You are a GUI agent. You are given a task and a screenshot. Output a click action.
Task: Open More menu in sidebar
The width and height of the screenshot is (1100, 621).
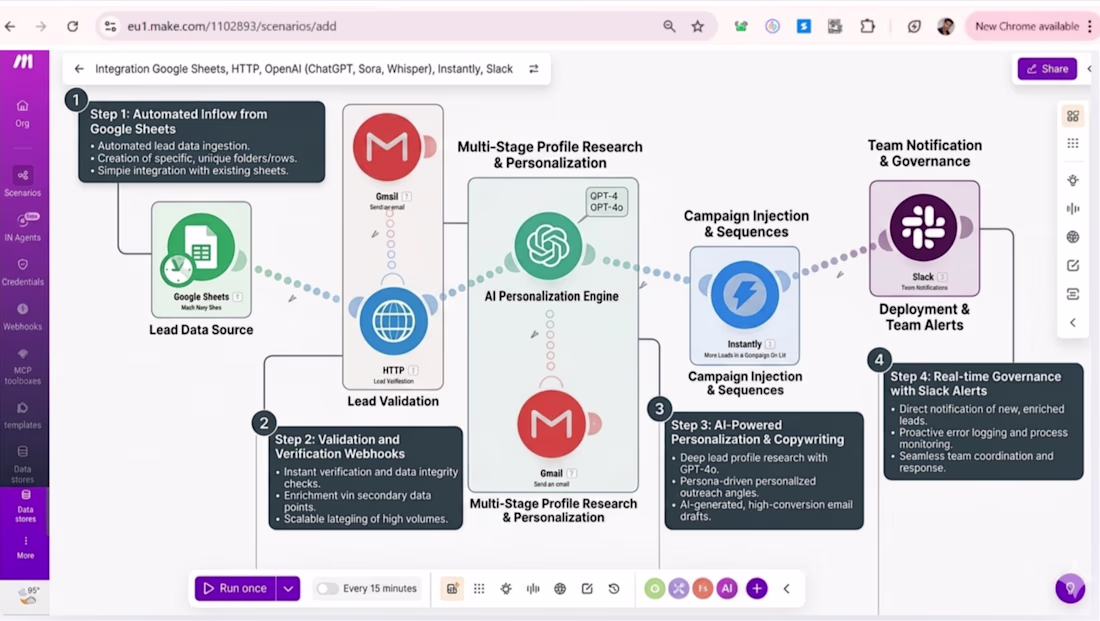click(x=25, y=547)
